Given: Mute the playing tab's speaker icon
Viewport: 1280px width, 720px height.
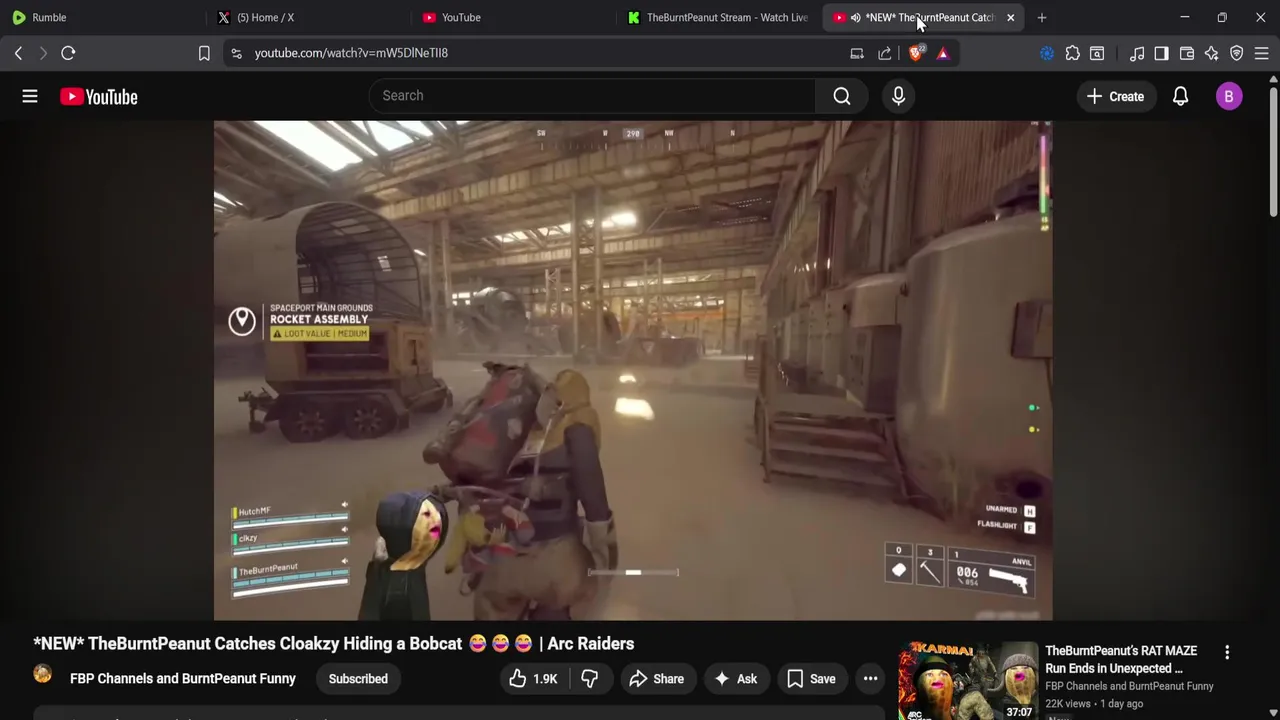Looking at the screenshot, I should pyautogui.click(x=855, y=17).
